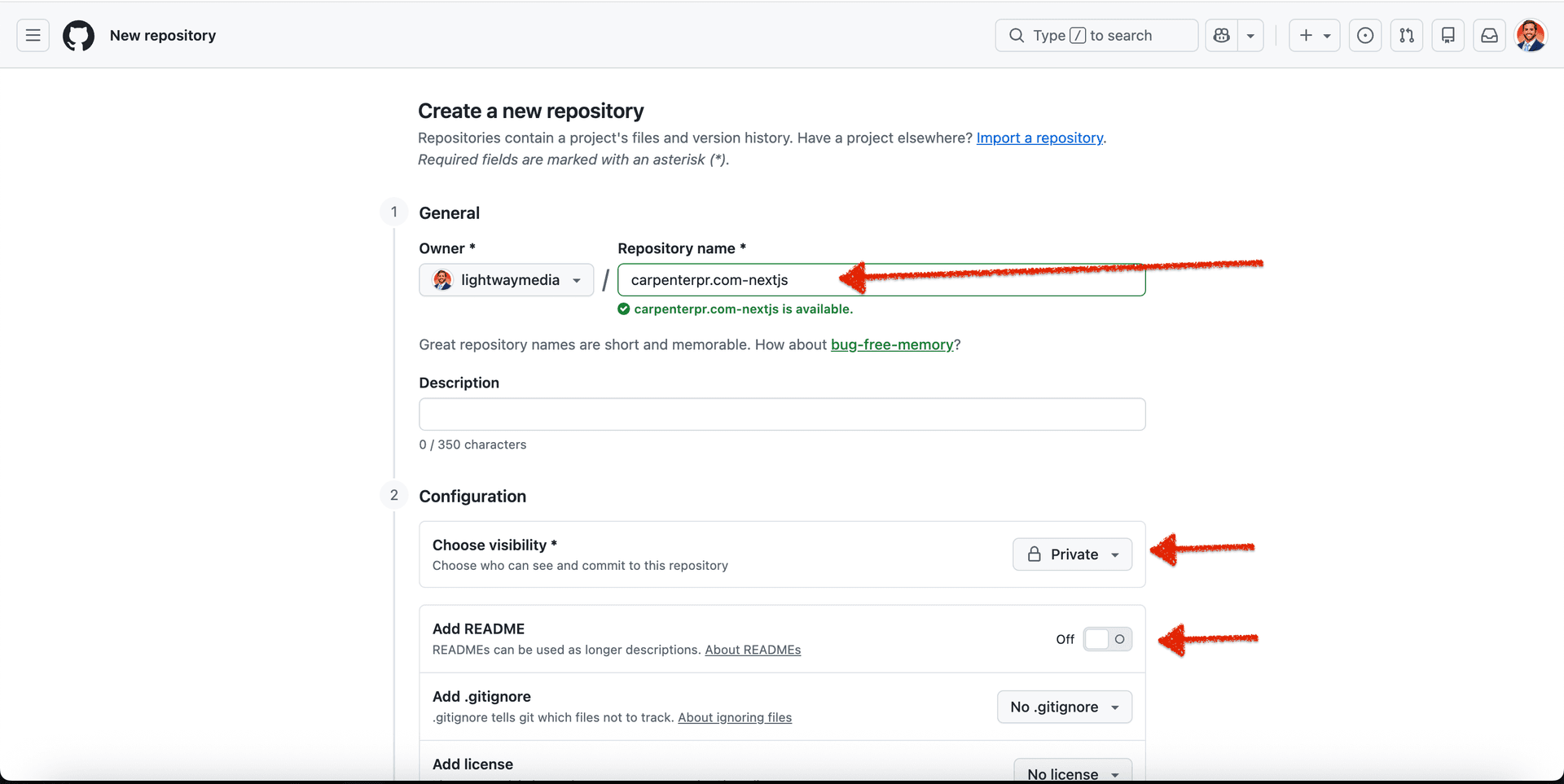Click the search bar to type a query

(x=1096, y=35)
